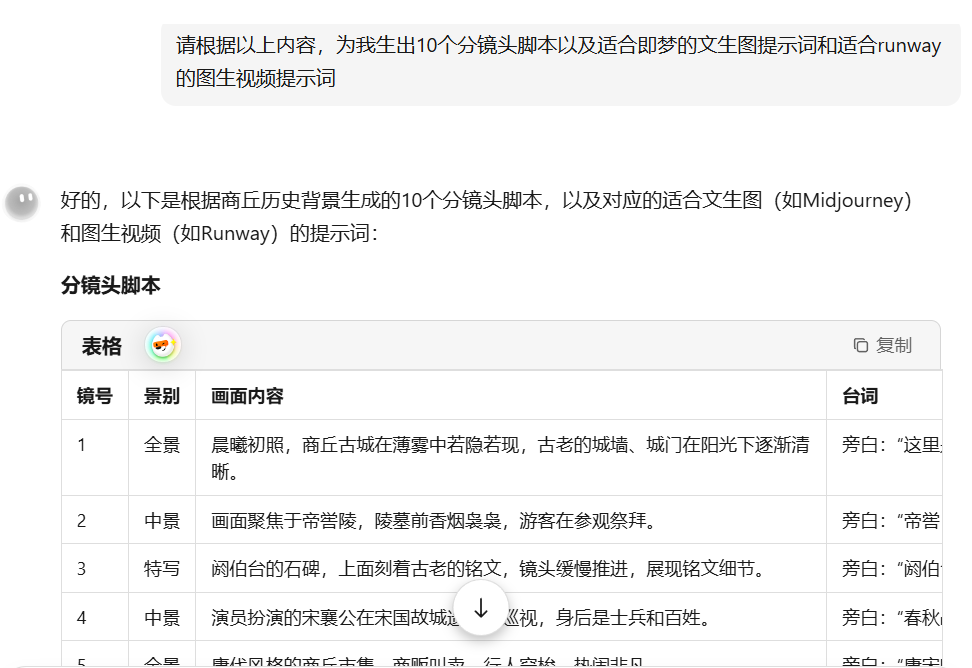Viewport: 972px width, 668px height.
Task: Click the assistant avatar icon
Action: point(22,202)
